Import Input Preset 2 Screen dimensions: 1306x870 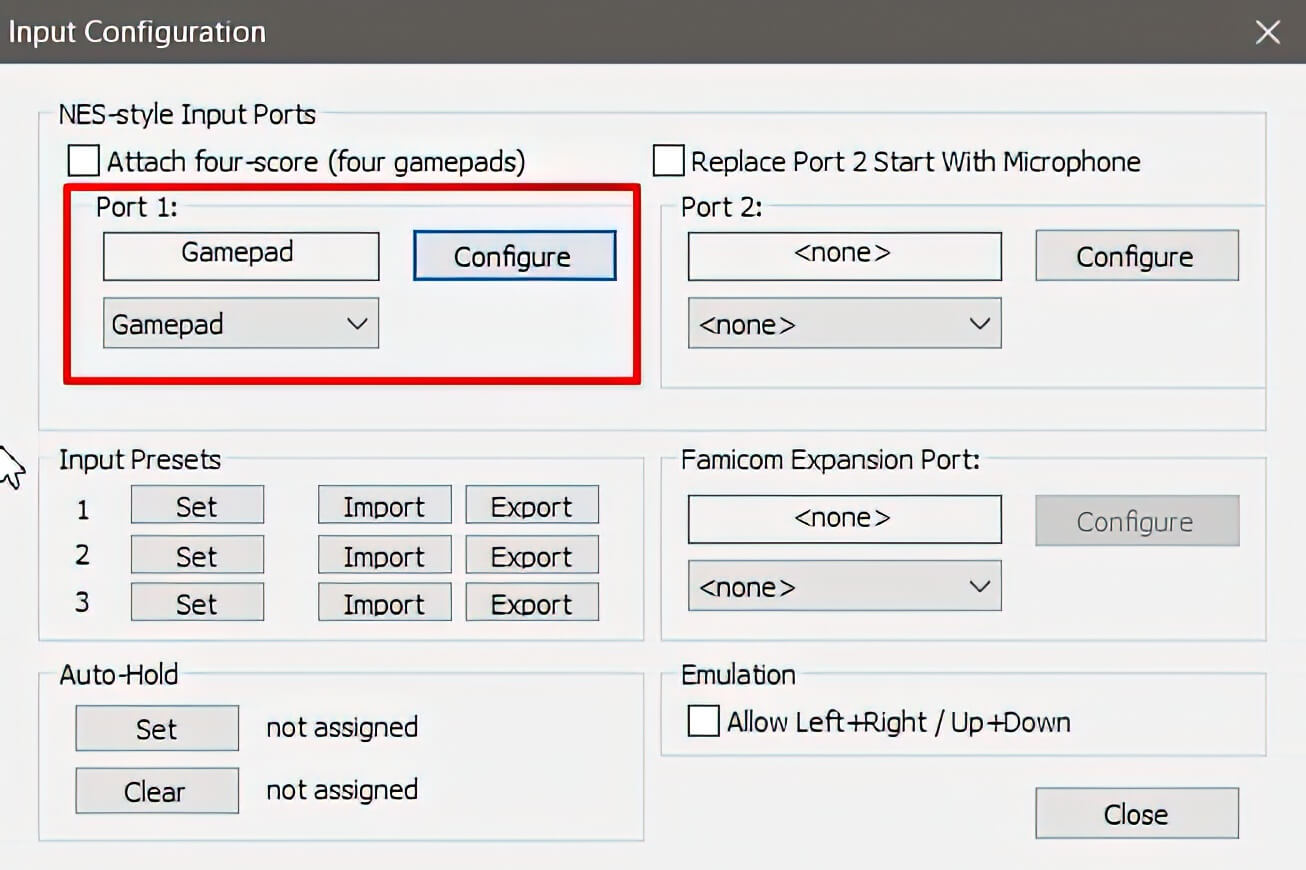click(x=384, y=554)
